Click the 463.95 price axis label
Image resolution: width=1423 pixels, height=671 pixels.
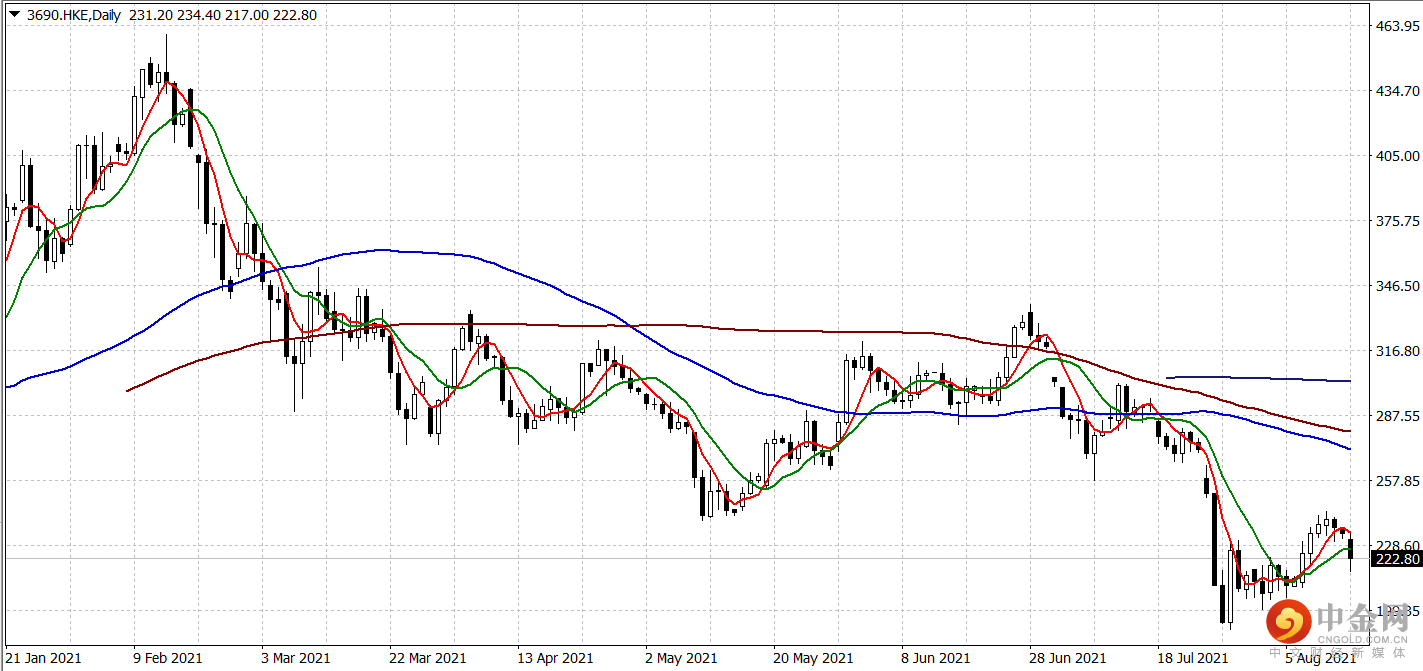click(1398, 26)
